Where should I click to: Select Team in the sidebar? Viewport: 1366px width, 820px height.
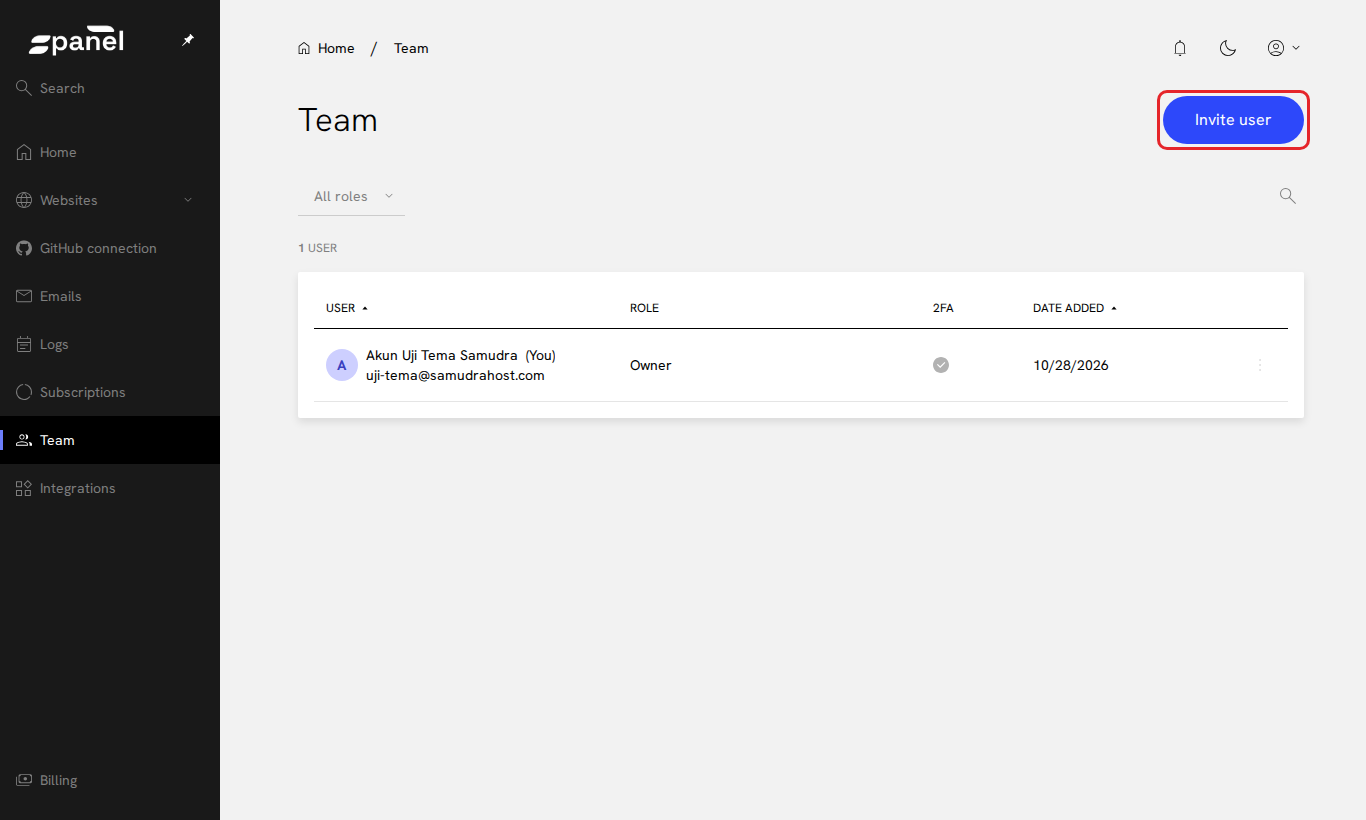coord(110,440)
